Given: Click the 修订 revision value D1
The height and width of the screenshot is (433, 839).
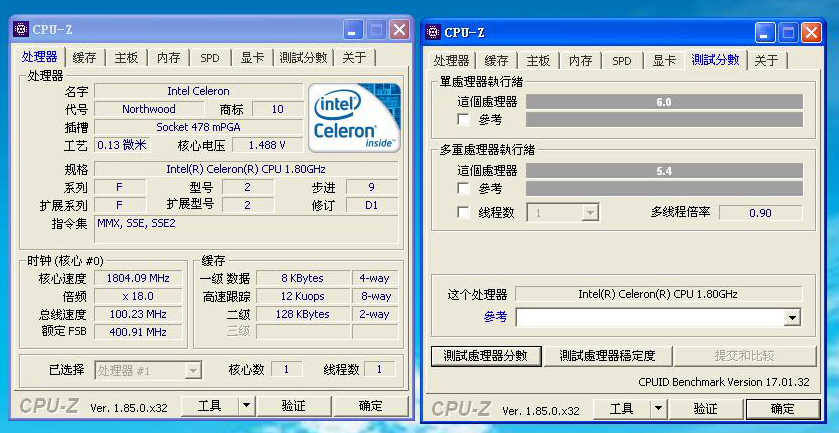Looking at the screenshot, I should coord(372,205).
